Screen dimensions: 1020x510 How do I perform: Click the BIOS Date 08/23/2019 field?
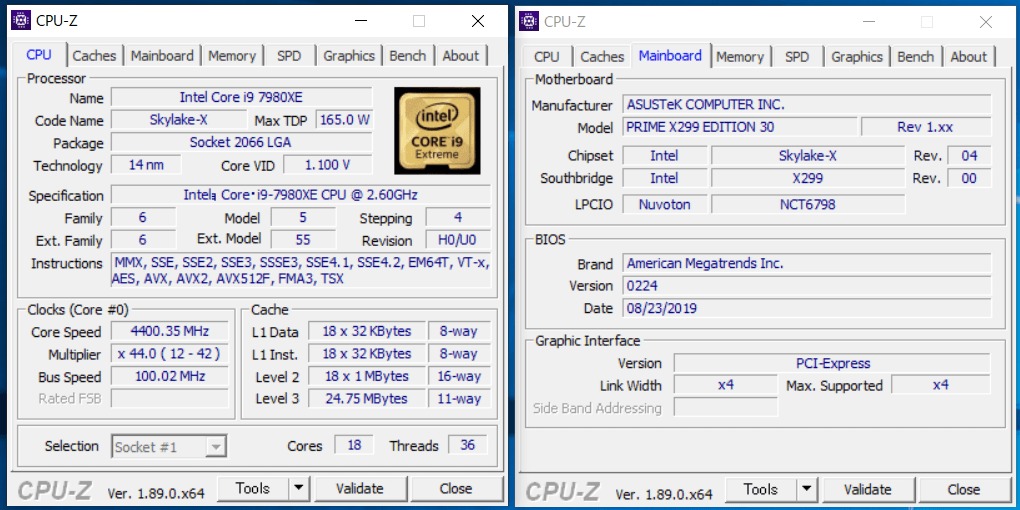tap(807, 308)
